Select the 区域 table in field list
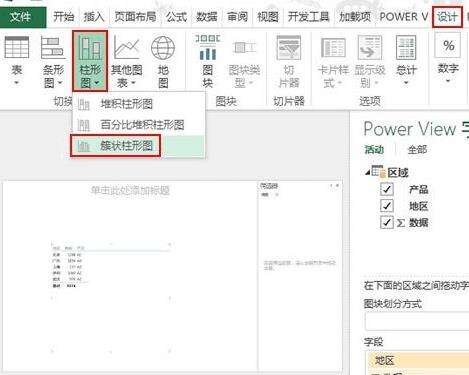The width and height of the screenshot is (469, 375). coord(398,173)
